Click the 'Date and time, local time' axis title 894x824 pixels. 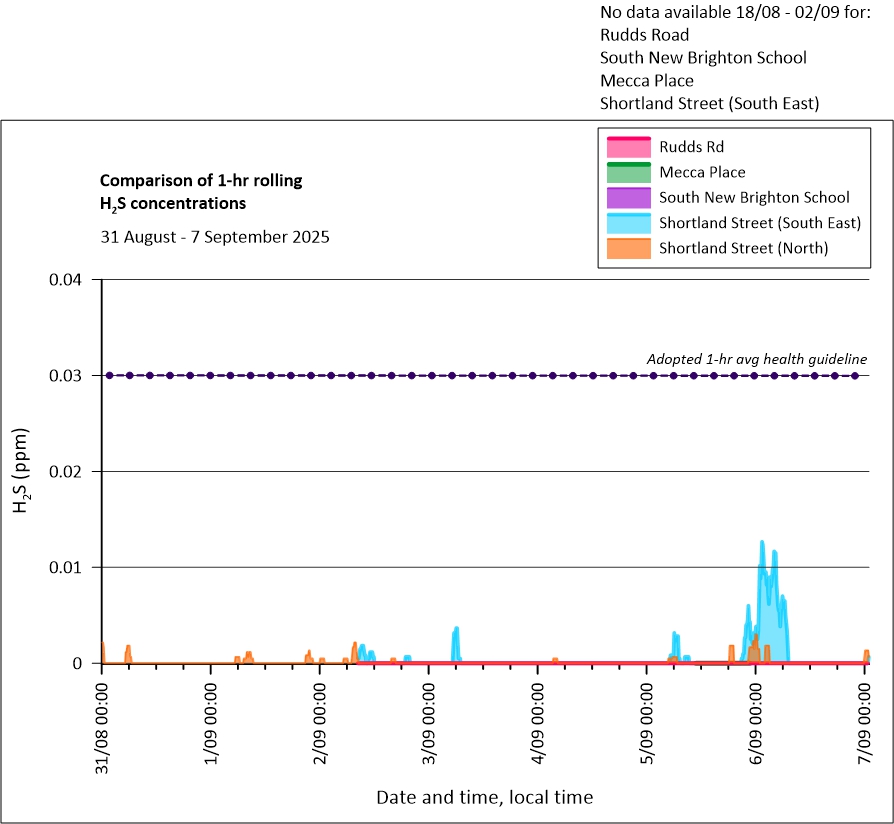[x=484, y=797]
